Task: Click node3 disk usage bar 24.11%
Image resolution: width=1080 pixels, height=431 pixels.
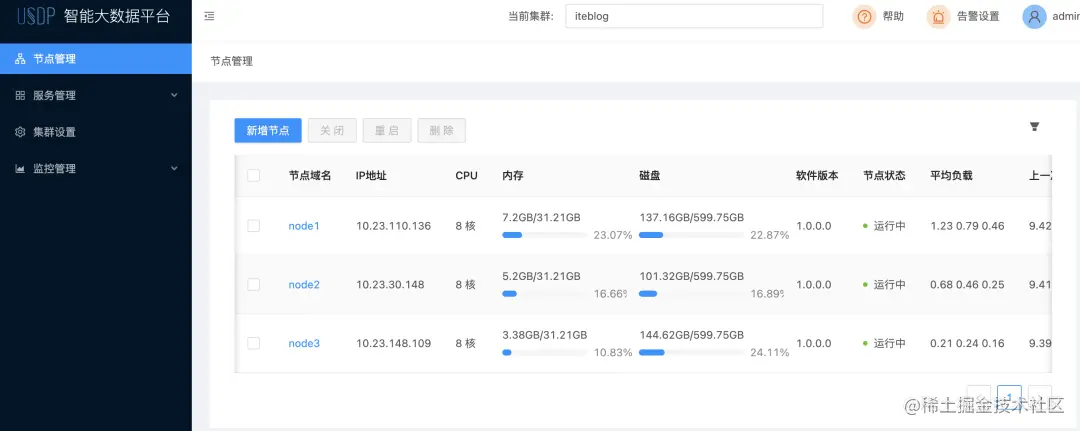Action: (692, 353)
